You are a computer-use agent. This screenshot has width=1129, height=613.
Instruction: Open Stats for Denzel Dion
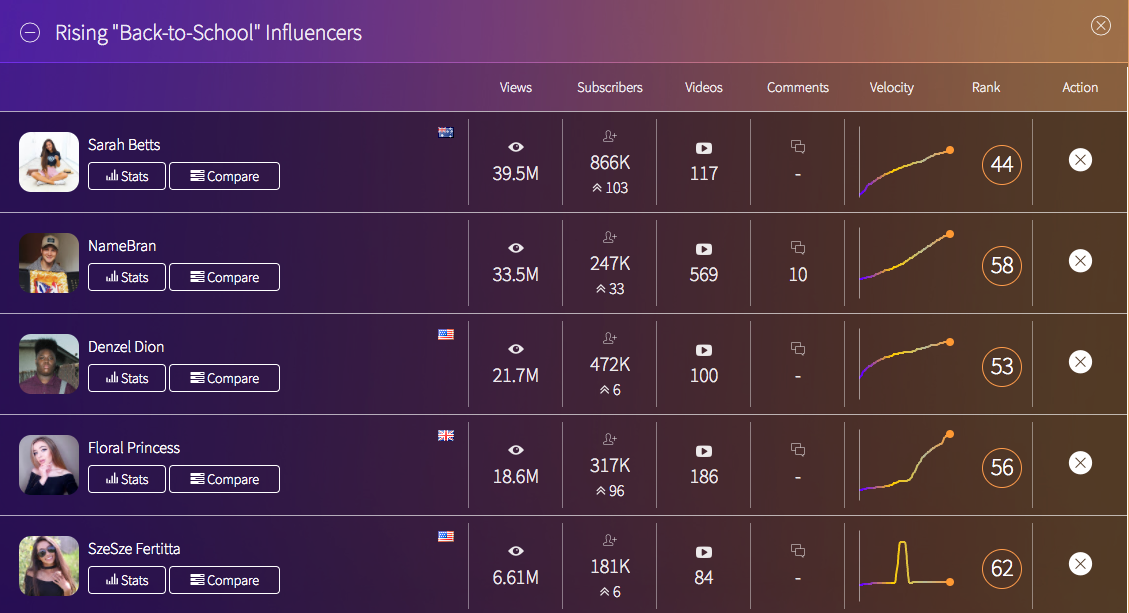pyautogui.click(x=127, y=378)
